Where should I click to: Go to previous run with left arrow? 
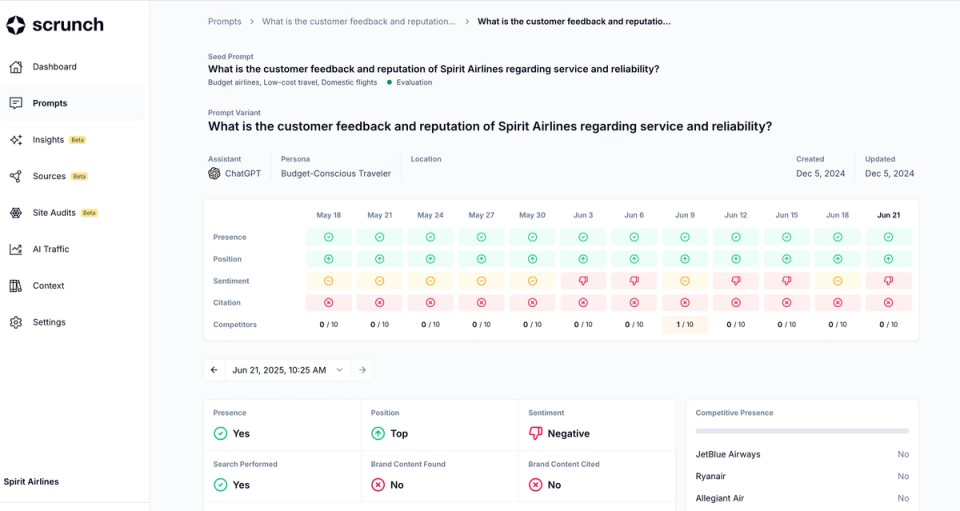point(214,370)
